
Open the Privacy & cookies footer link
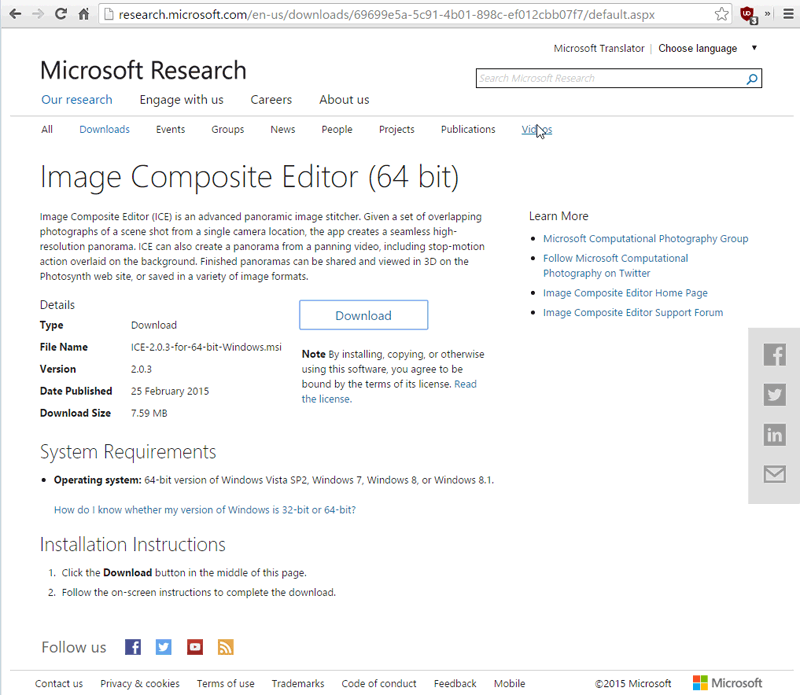pyautogui.click(x=140, y=683)
